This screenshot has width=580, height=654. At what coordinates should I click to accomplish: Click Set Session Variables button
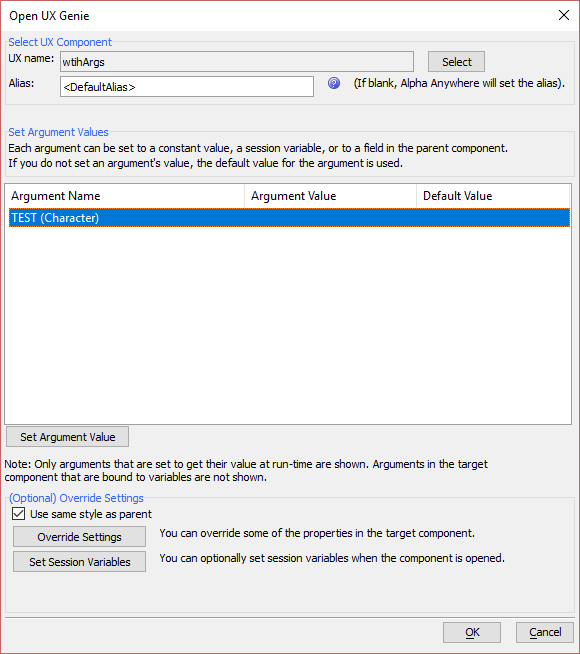pyautogui.click(x=79, y=562)
